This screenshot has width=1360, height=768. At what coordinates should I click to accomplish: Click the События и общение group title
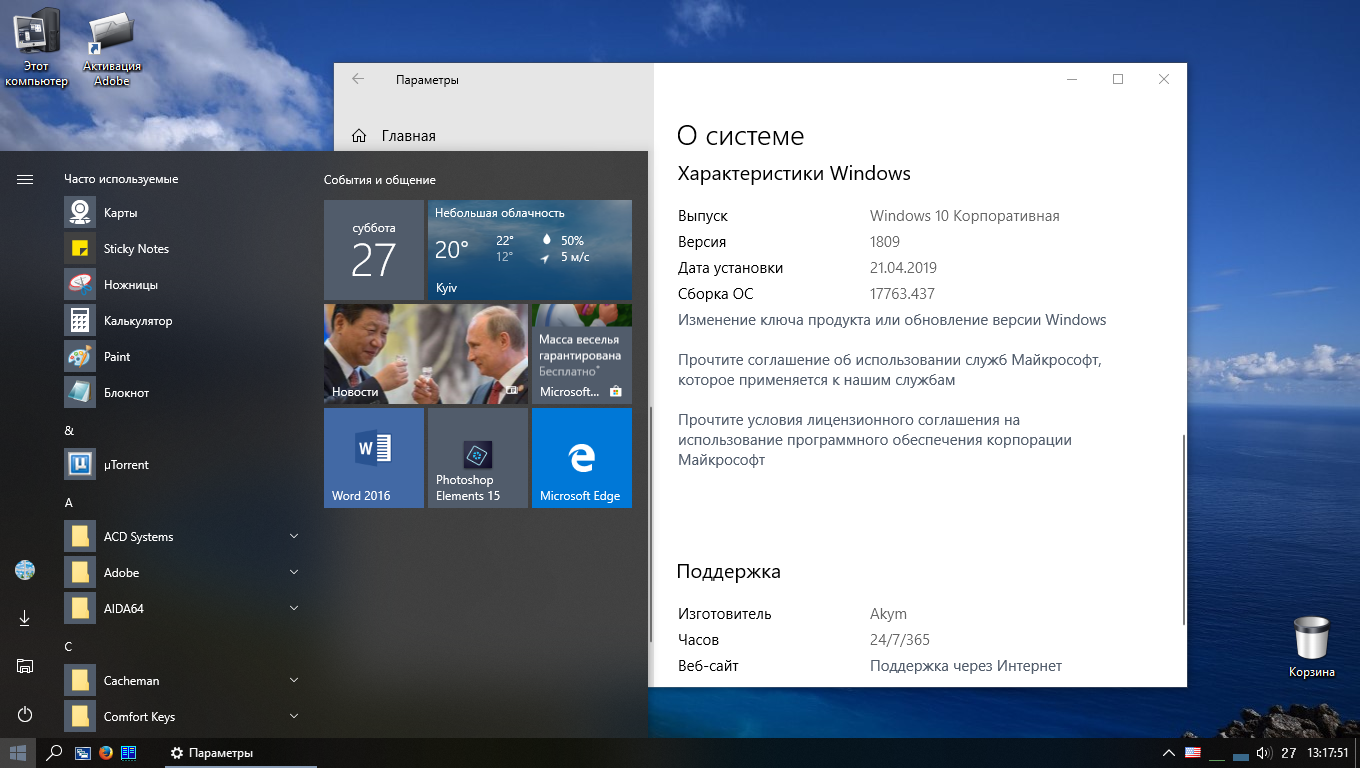tap(380, 180)
